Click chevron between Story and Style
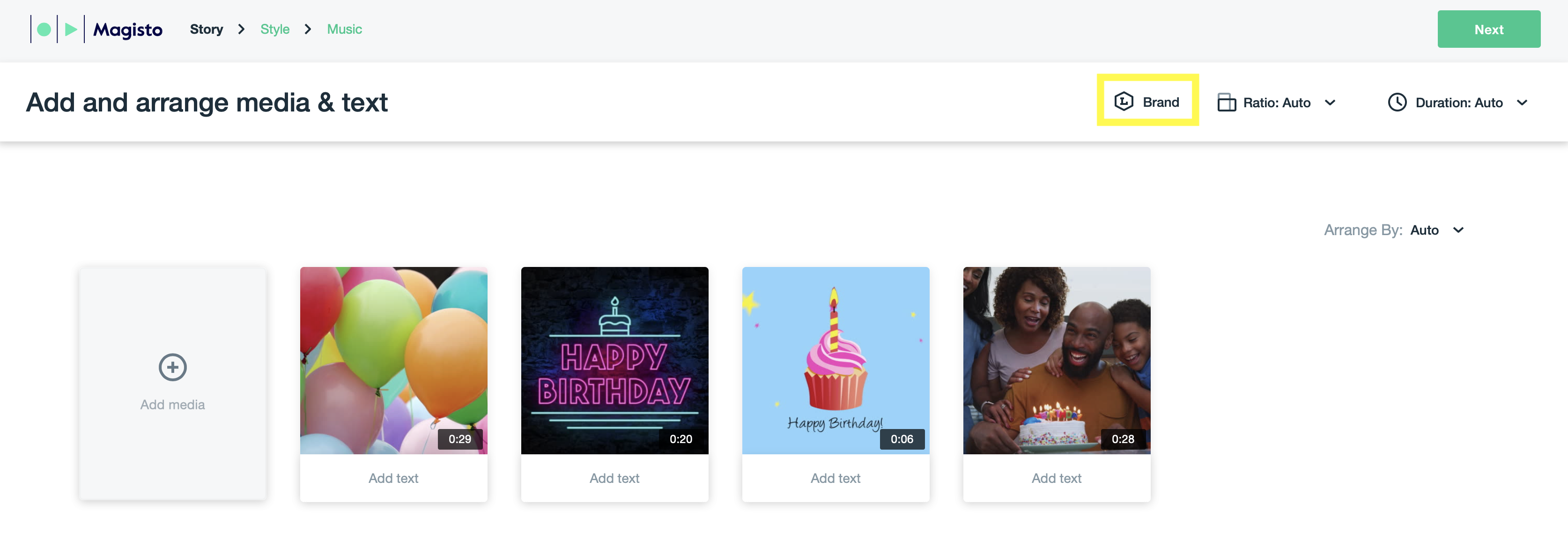This screenshot has height=533, width=1568. click(x=242, y=29)
